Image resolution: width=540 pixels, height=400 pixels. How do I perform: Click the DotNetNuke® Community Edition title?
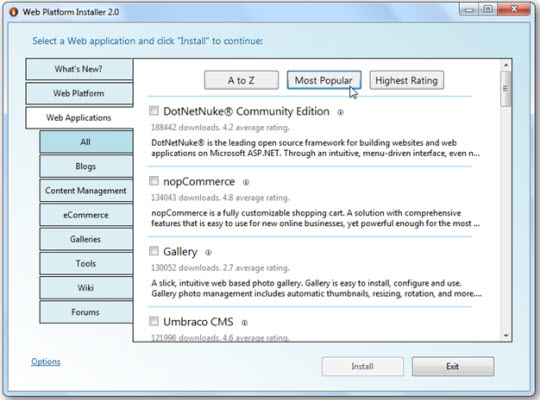click(x=246, y=111)
